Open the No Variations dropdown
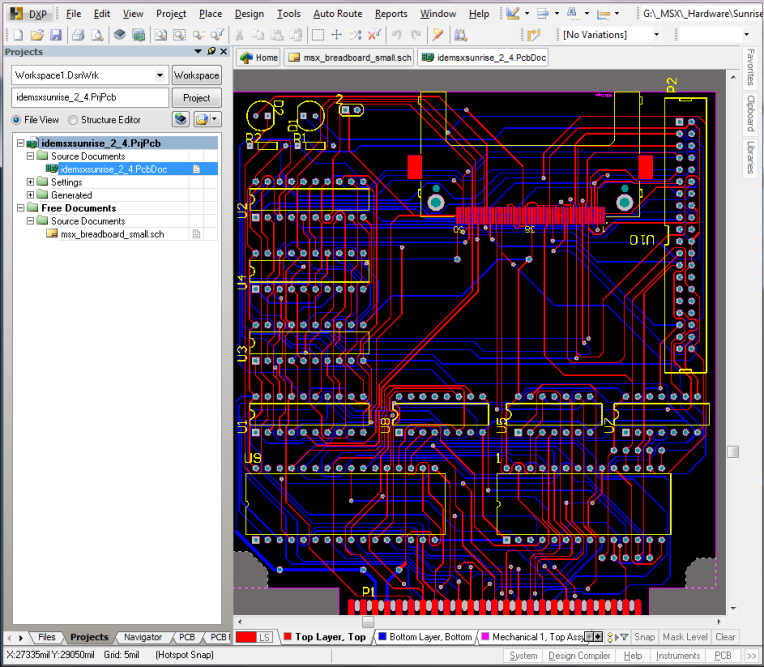The image size is (764, 667). point(656,35)
